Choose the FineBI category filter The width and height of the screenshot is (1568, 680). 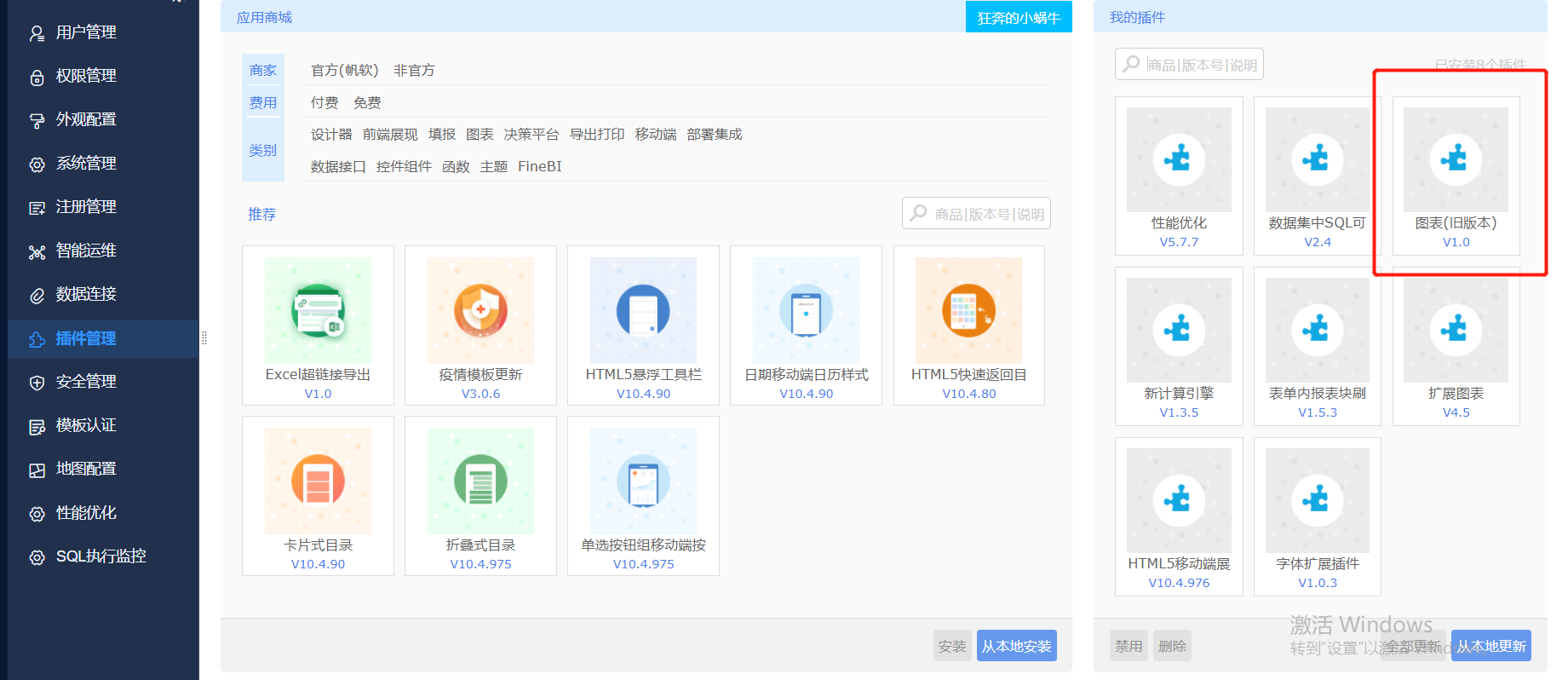[540, 166]
